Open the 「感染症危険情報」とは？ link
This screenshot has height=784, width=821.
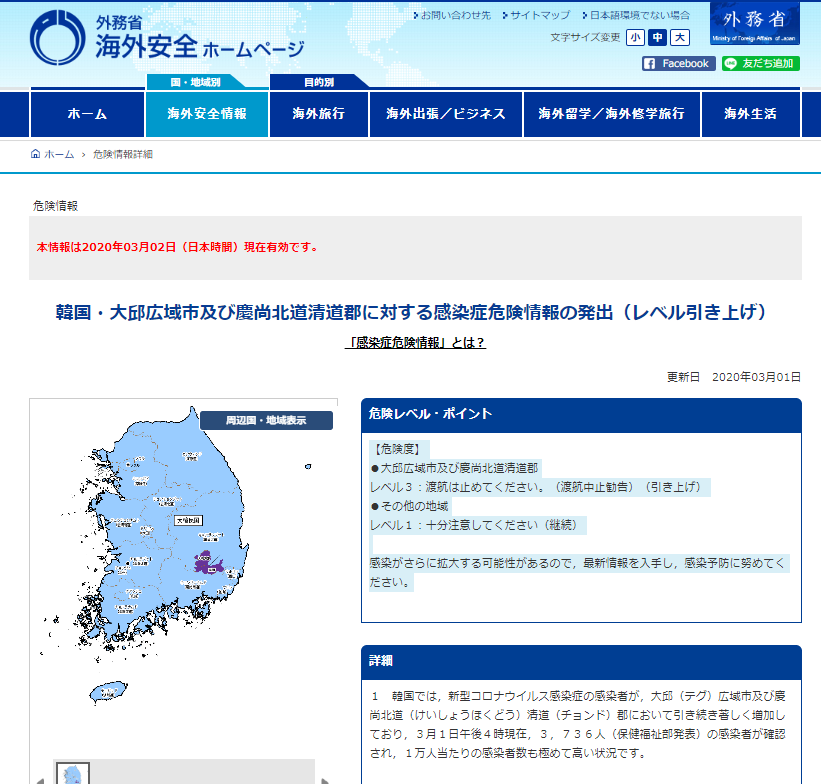[x=415, y=342]
